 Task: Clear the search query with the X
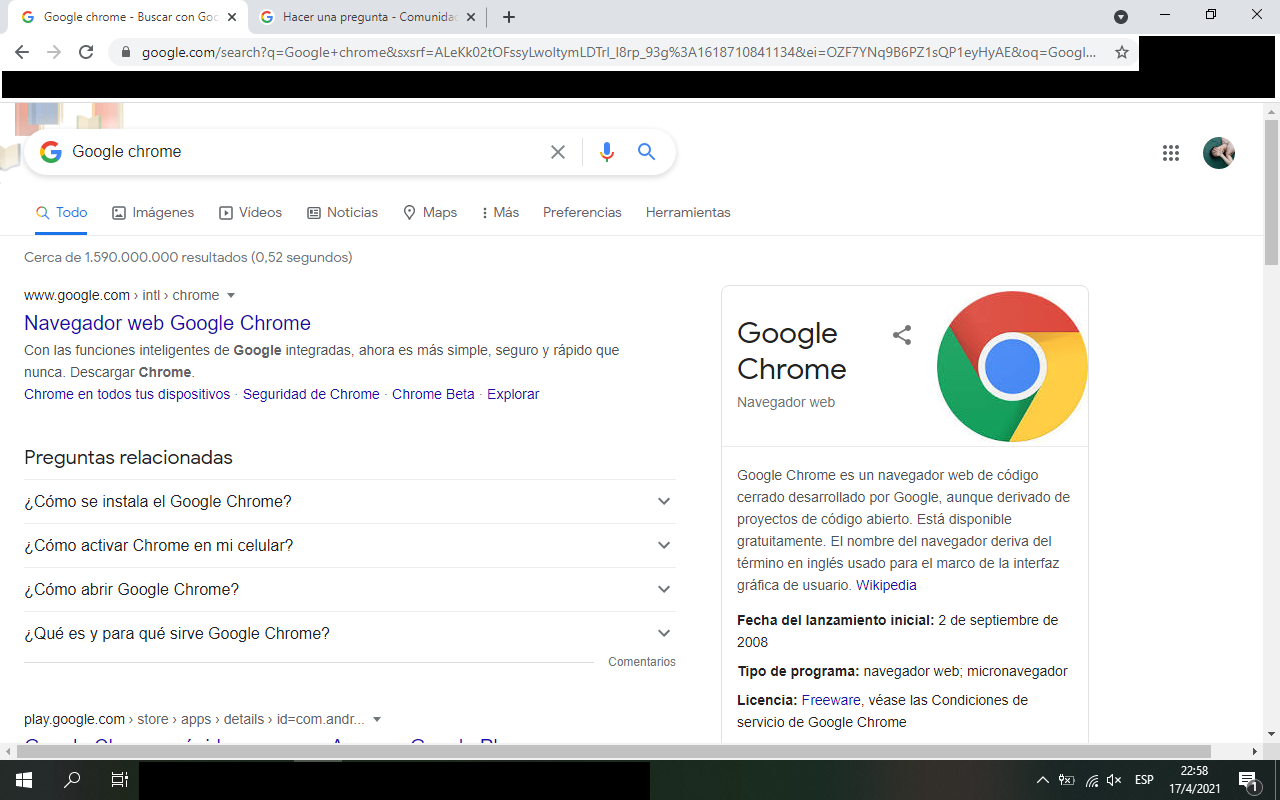click(558, 152)
